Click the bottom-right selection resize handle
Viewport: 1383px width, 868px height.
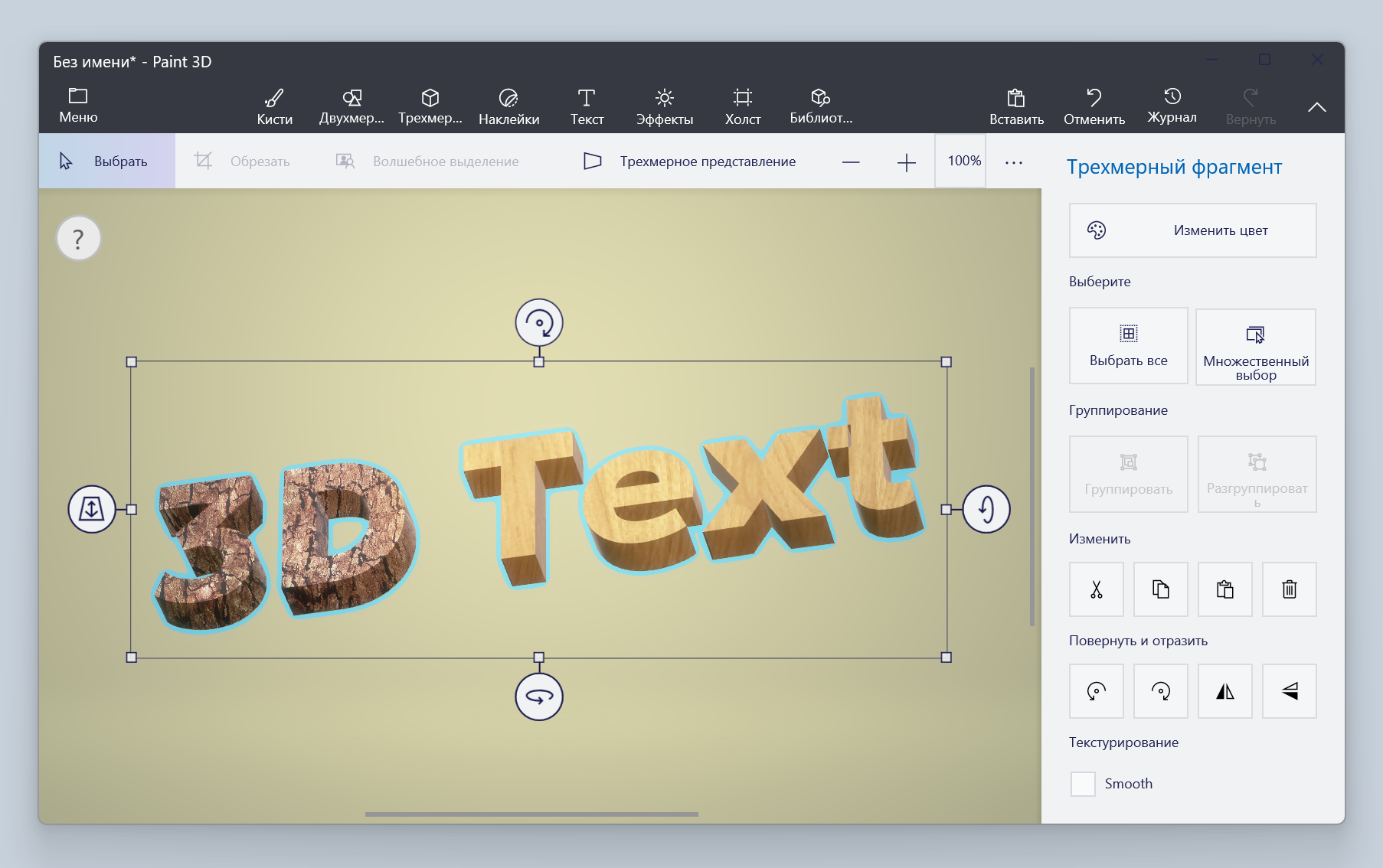click(x=947, y=658)
